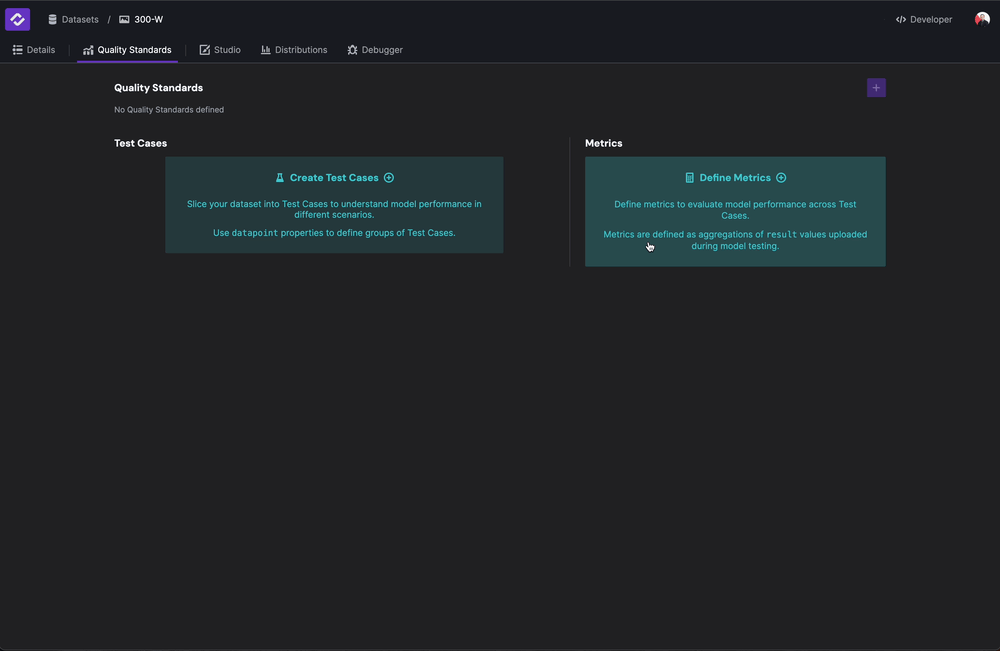Click the purple plus button for Quality Standards

click(876, 87)
